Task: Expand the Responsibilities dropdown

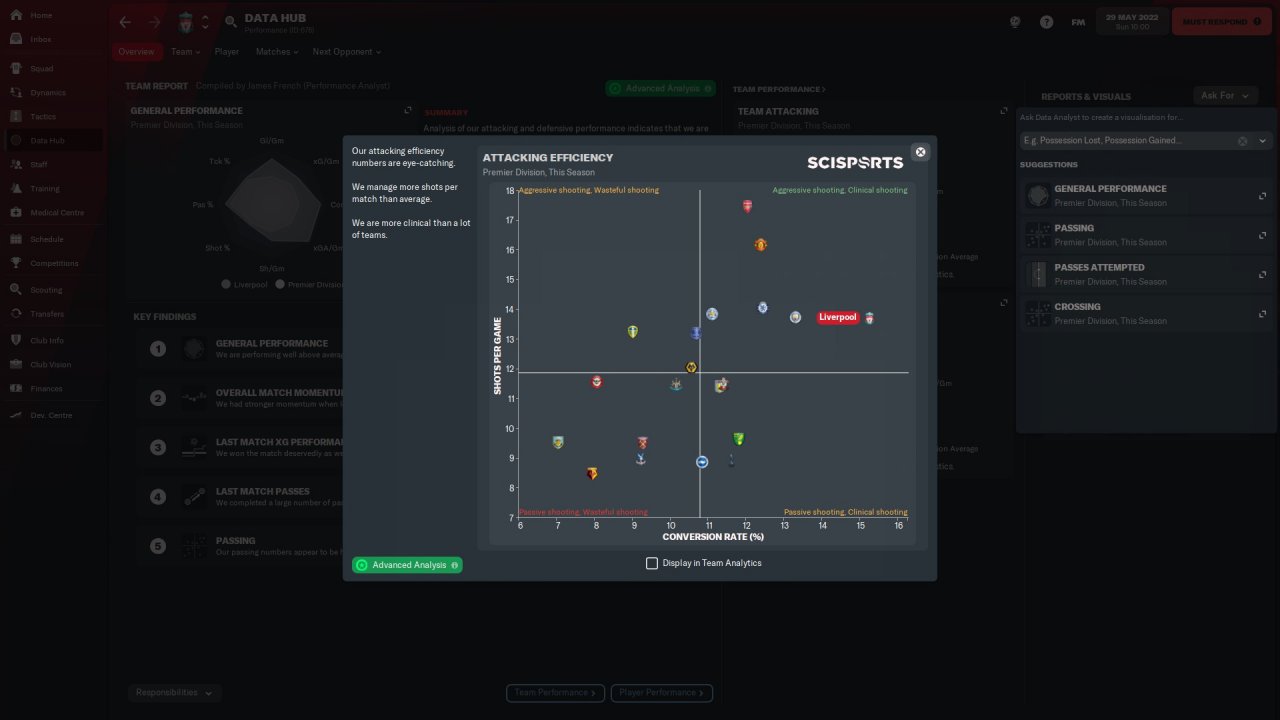Action: pos(174,692)
